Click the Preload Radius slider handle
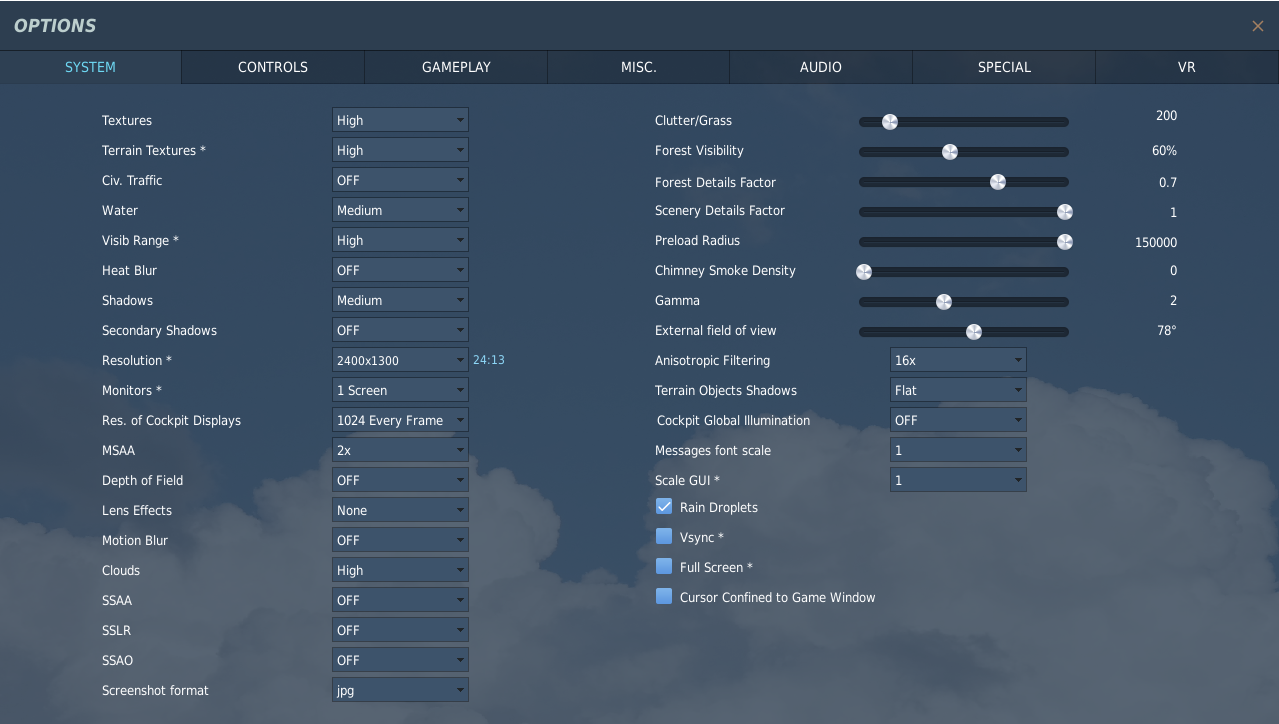Viewport: 1279px width, 724px height. coord(1065,242)
